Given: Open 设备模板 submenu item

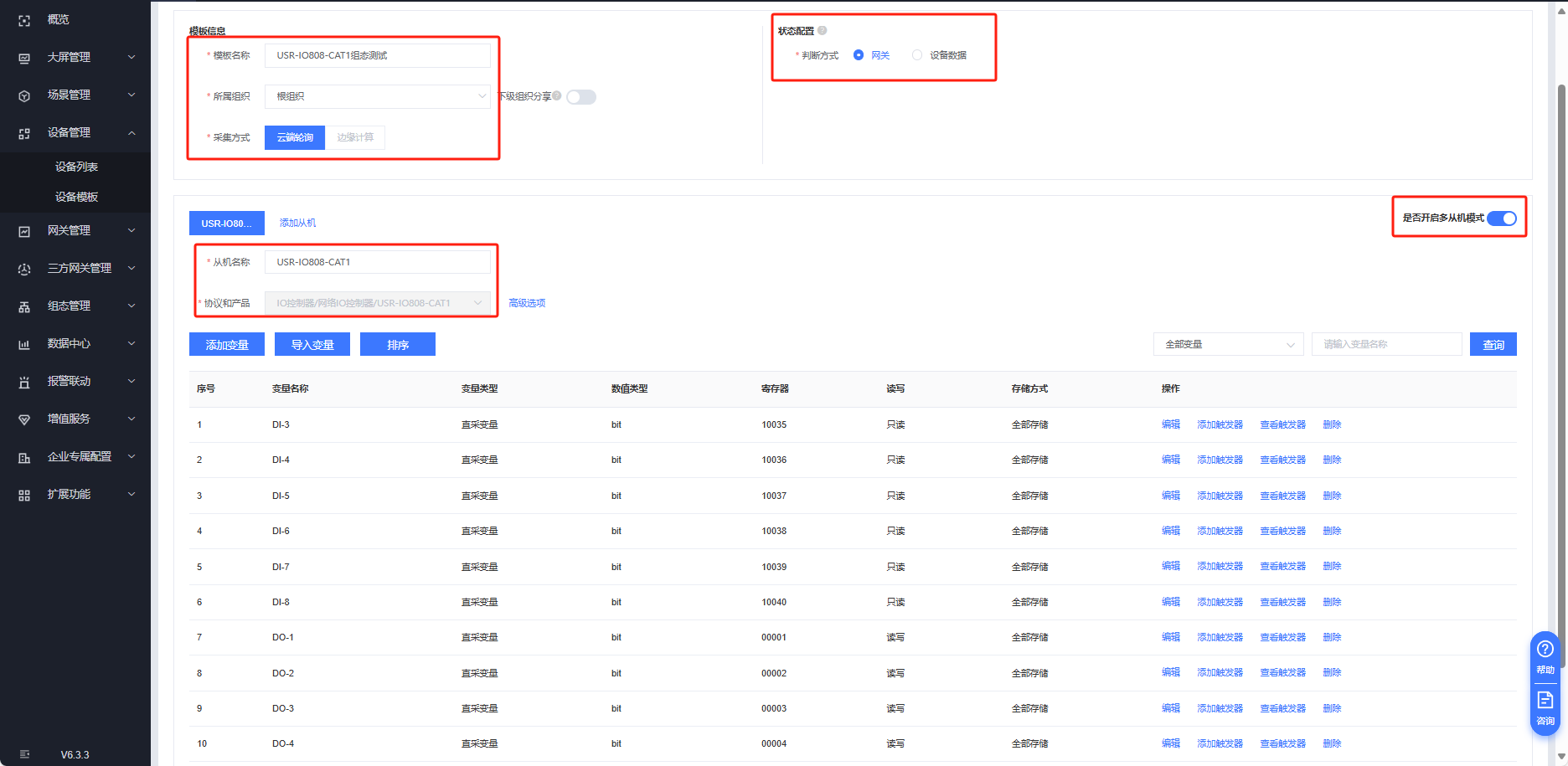Looking at the screenshot, I should (x=76, y=197).
